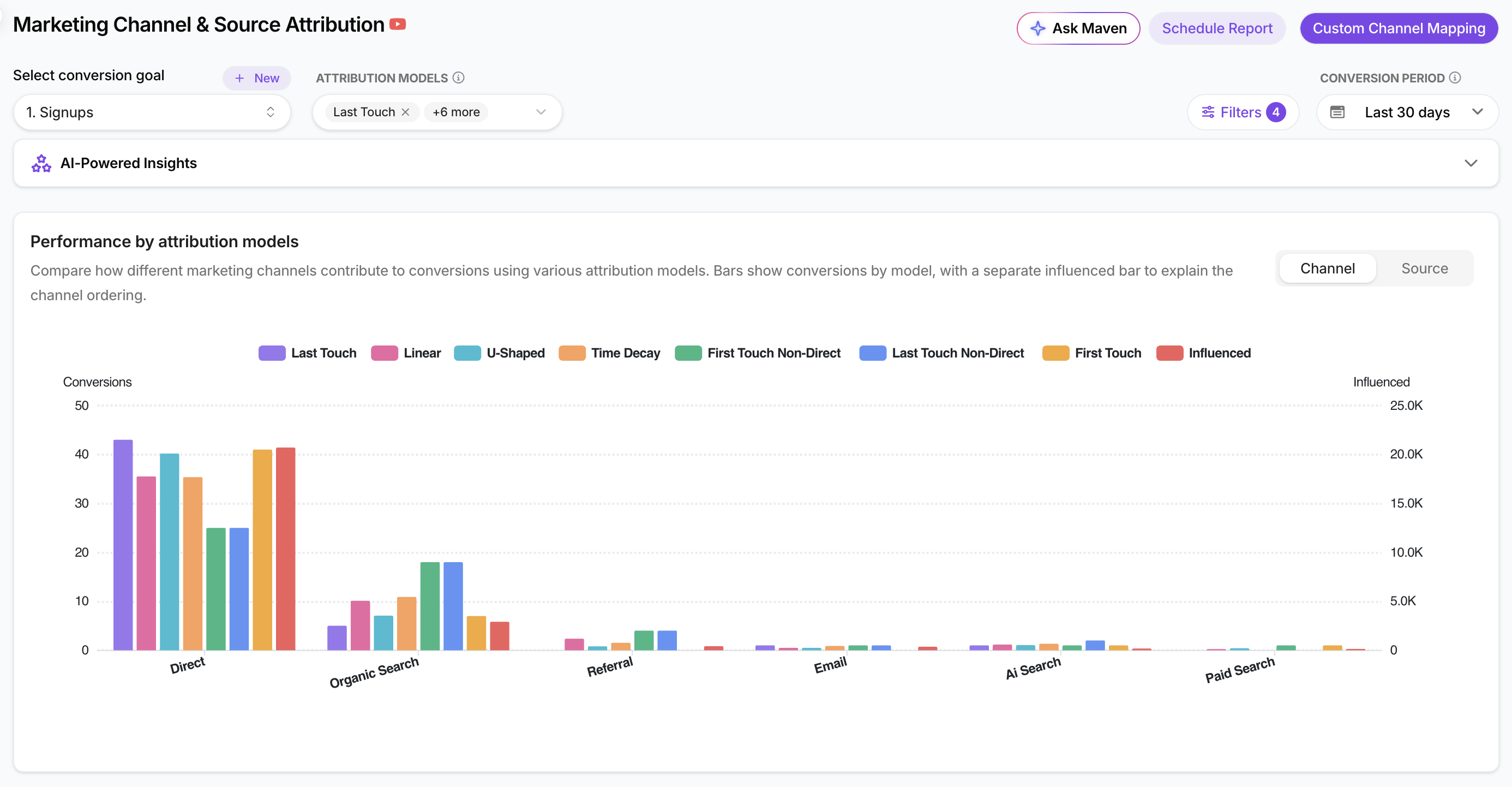Click Organic Search First Touch Non-Direct green bar
This screenshot has height=787, width=1512.
pyautogui.click(x=430, y=606)
